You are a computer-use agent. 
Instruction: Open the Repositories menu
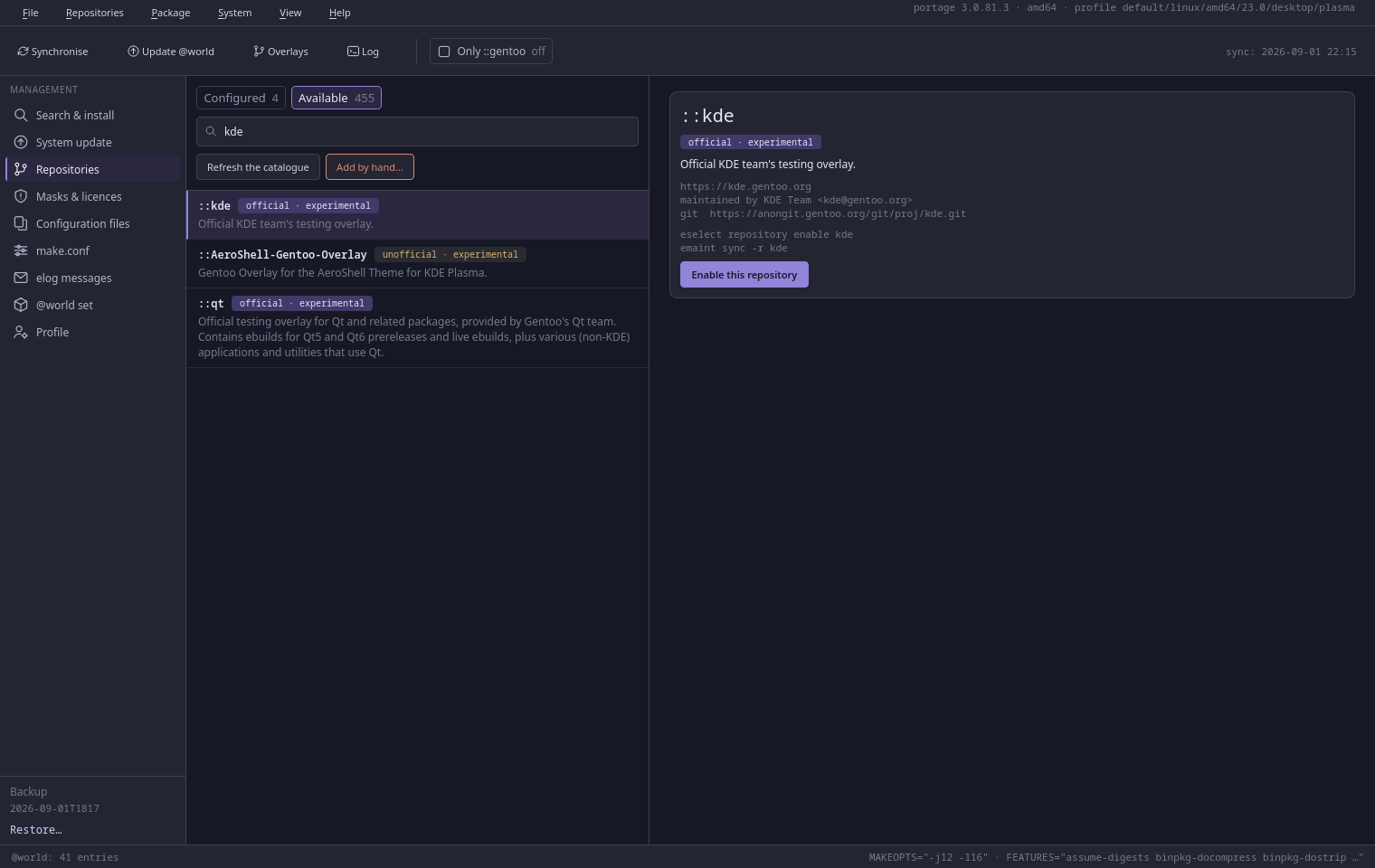95,13
